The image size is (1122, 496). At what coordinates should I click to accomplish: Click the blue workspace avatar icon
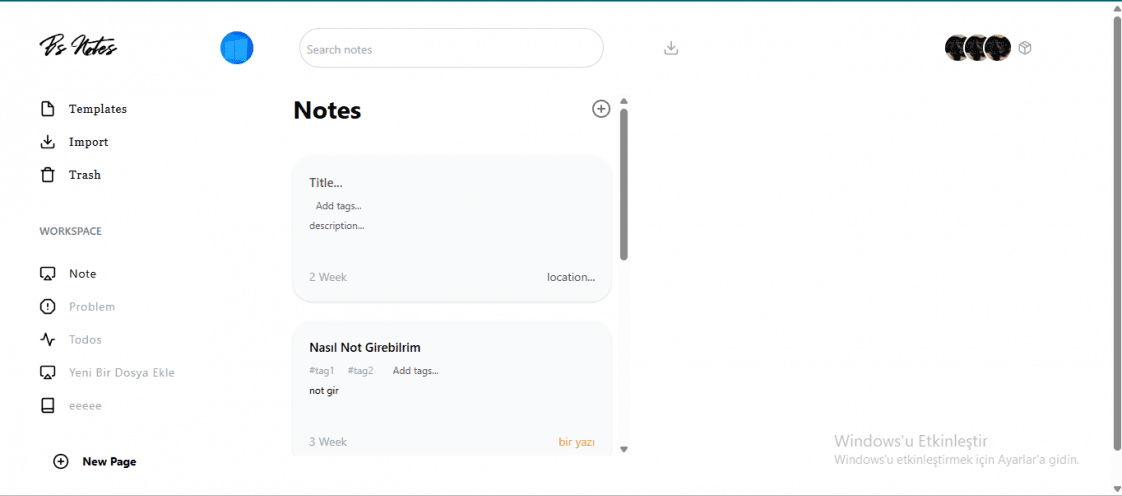pos(237,48)
